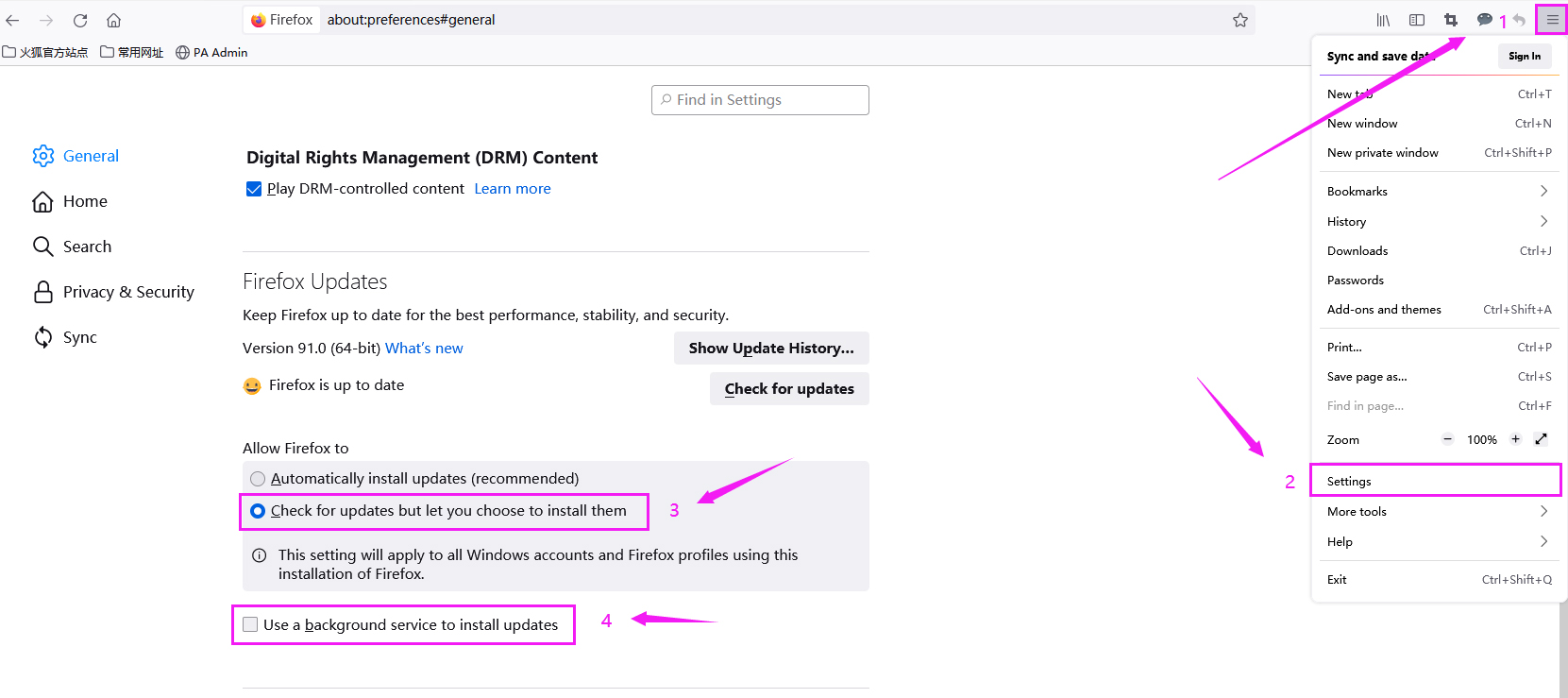Click the browser Forward arrow
Image resolution: width=1568 pixels, height=698 pixels.
point(46,20)
